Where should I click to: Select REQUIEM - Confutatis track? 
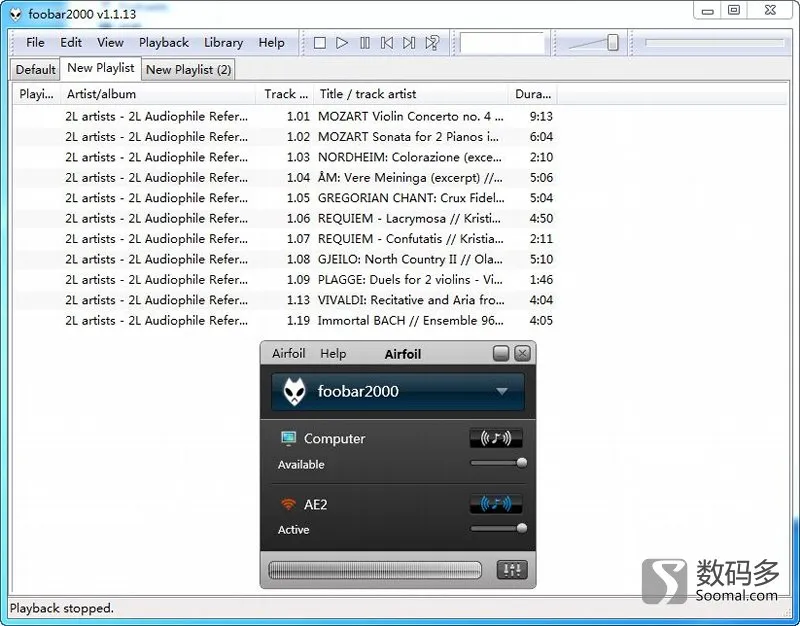285,239
